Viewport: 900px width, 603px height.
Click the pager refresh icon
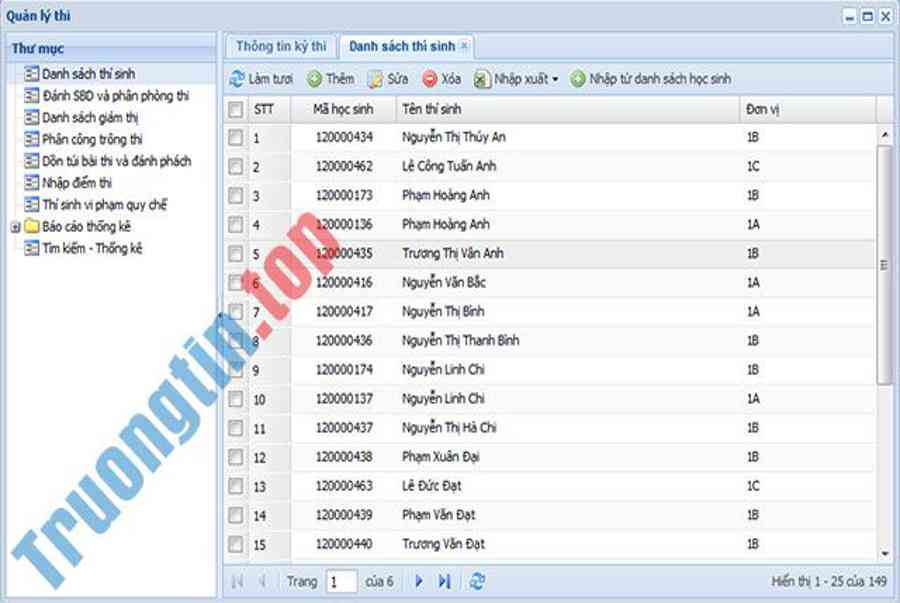(477, 581)
